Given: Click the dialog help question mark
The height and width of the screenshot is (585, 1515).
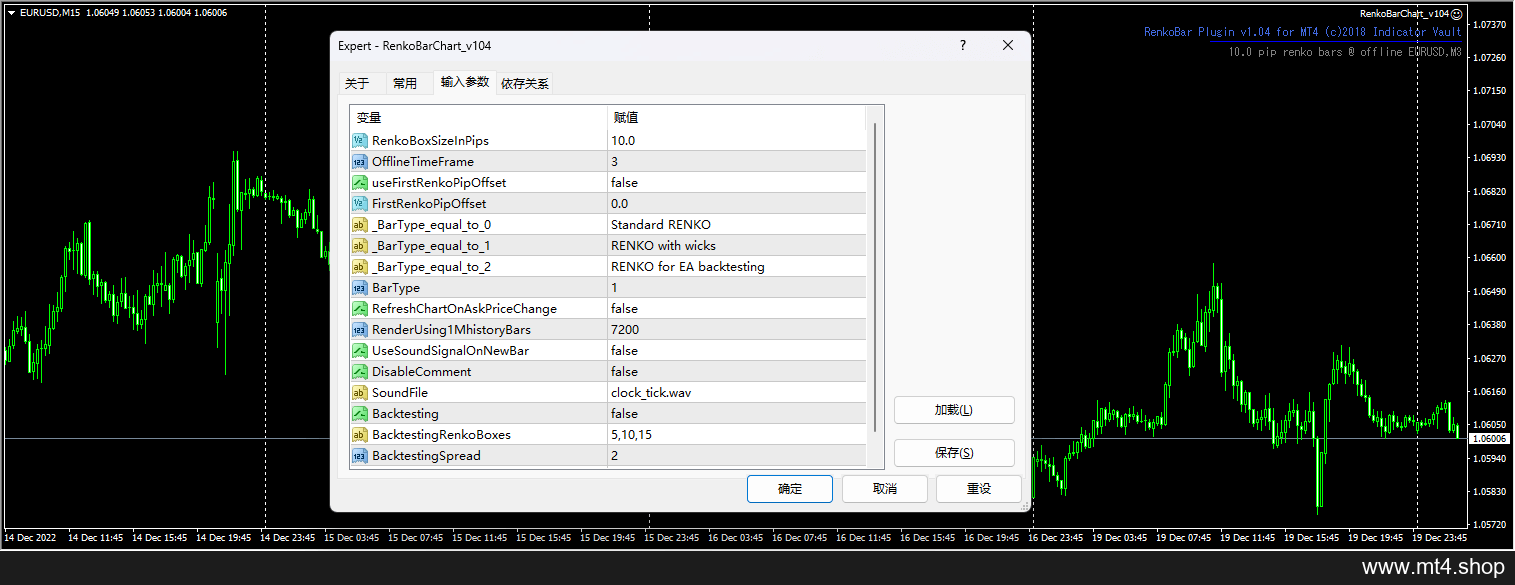Looking at the screenshot, I should 963,46.
